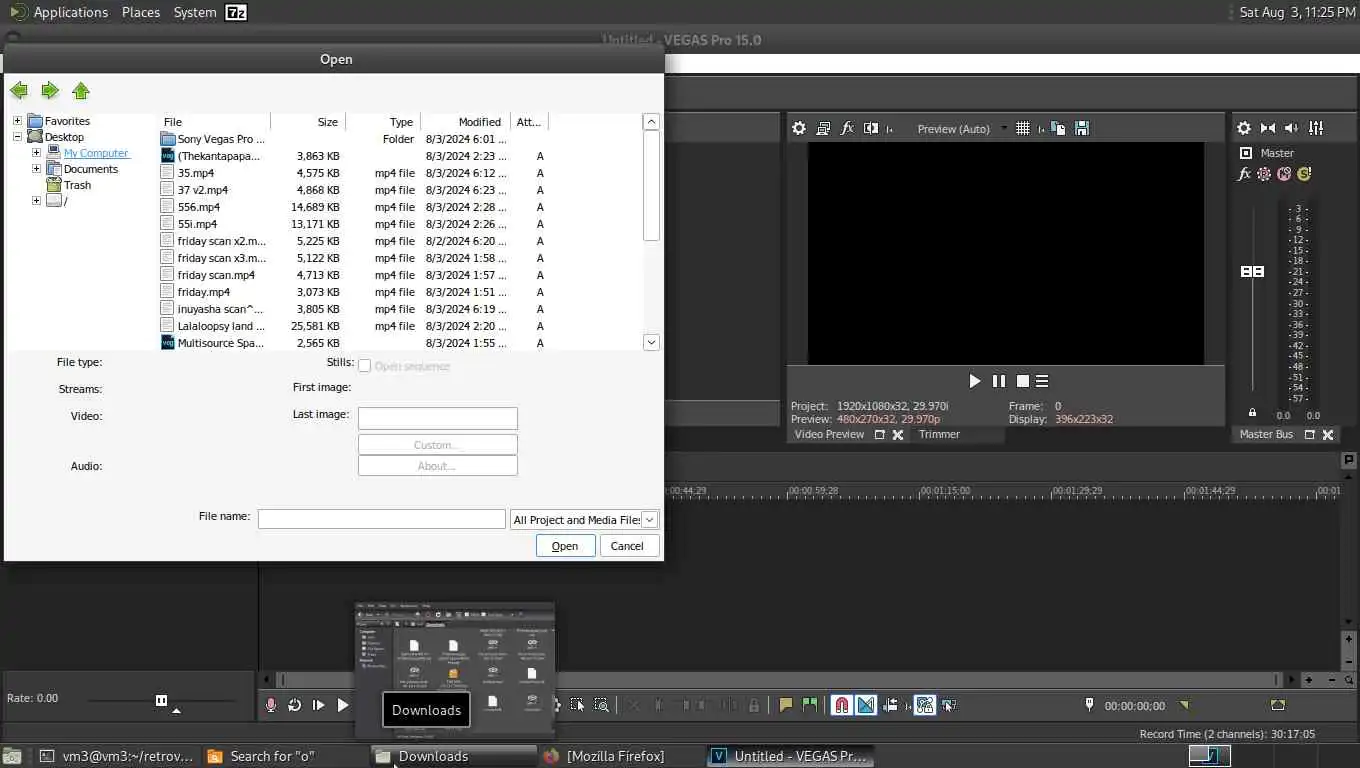Viewport: 1360px width, 768px height.
Task: Toggle the Open sequence checkbox
Action: [x=365, y=366]
